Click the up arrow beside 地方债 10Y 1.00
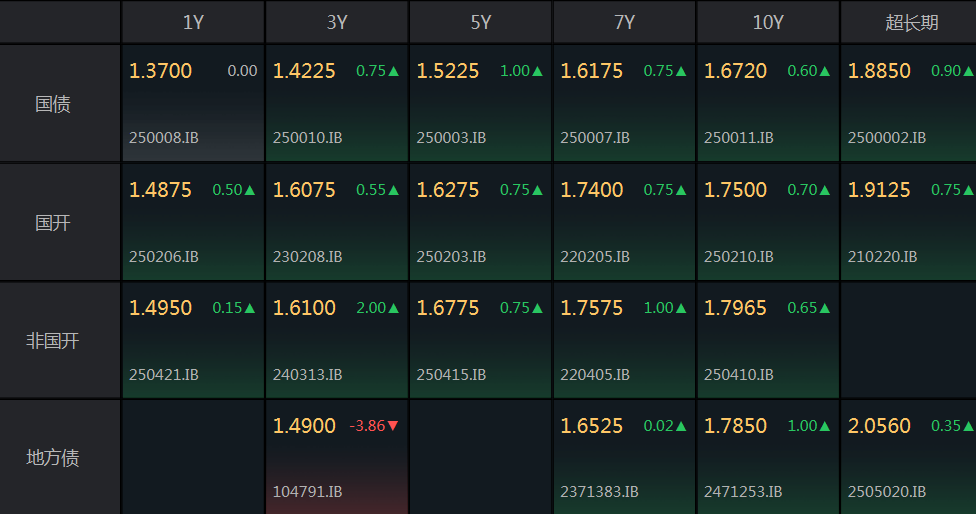 [x=825, y=426]
